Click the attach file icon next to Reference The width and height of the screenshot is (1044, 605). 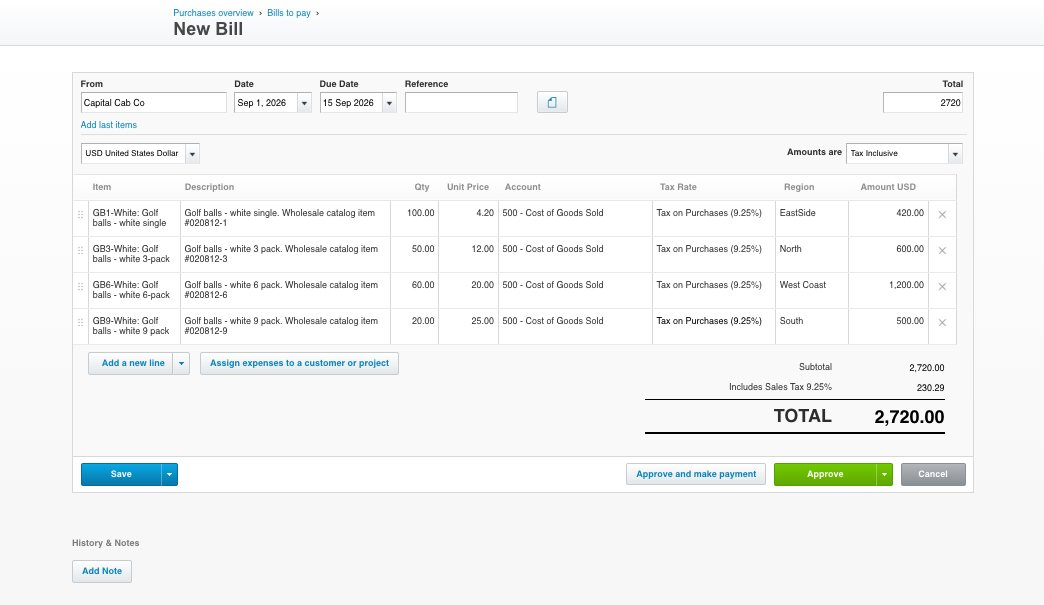click(552, 102)
